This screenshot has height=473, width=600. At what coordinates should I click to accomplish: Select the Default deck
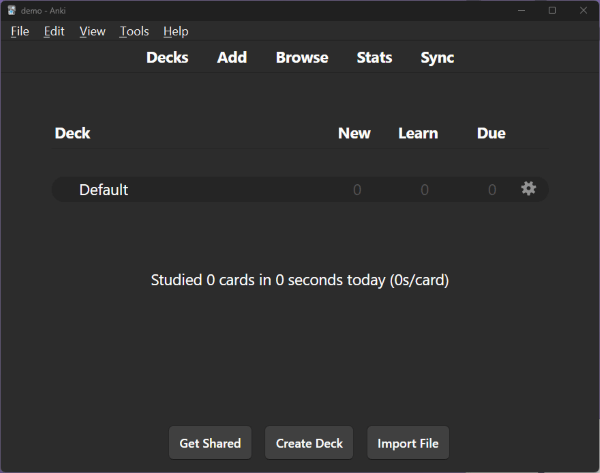click(103, 190)
